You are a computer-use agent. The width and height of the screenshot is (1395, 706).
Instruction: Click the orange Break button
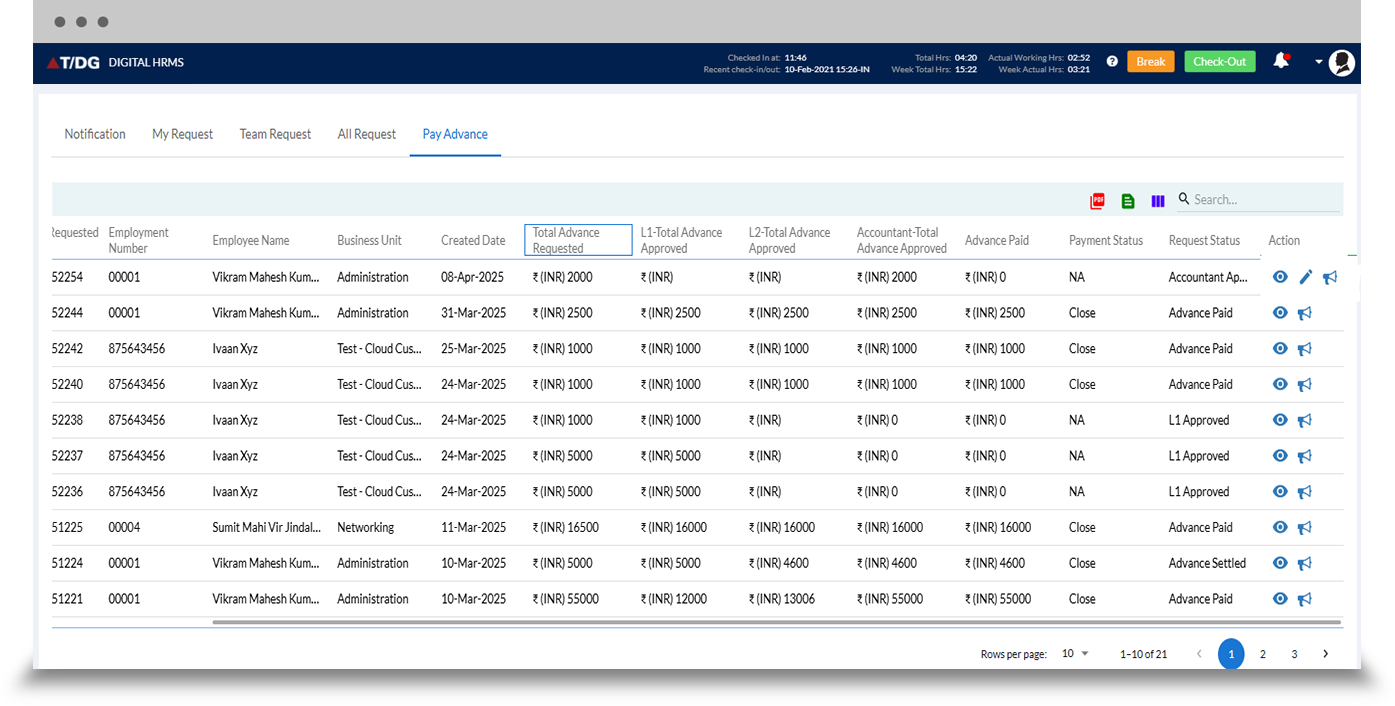tap(1151, 62)
